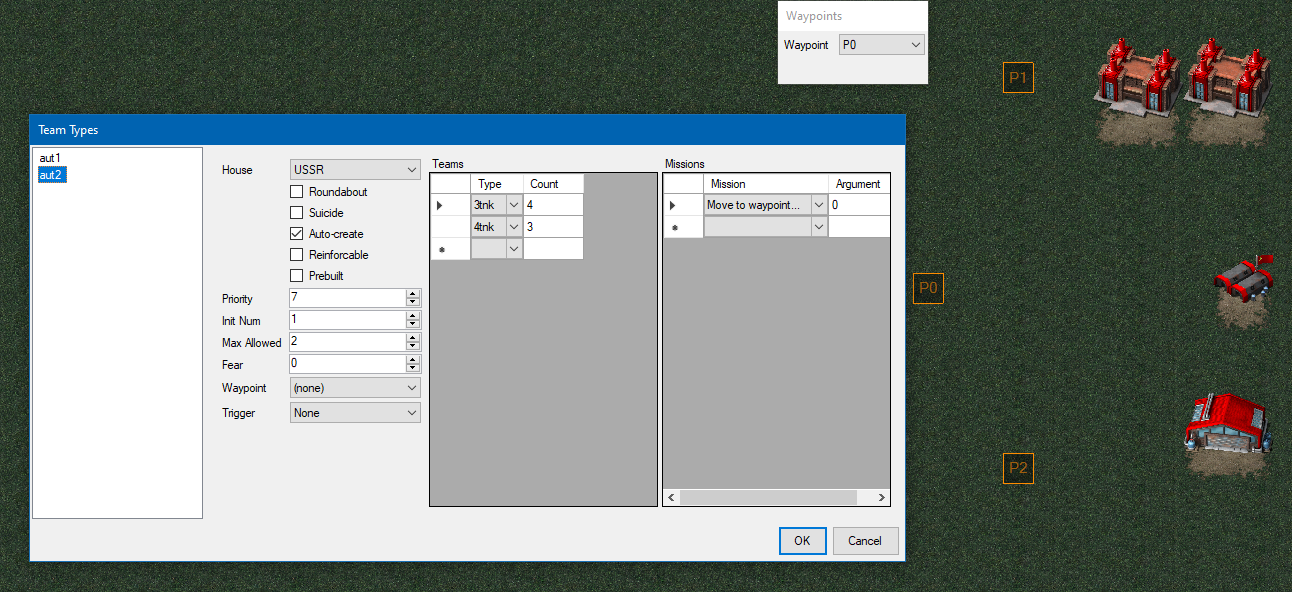1292x592 pixels.
Task: Click the Team Types dialog title bar
Action: [x=467, y=130]
